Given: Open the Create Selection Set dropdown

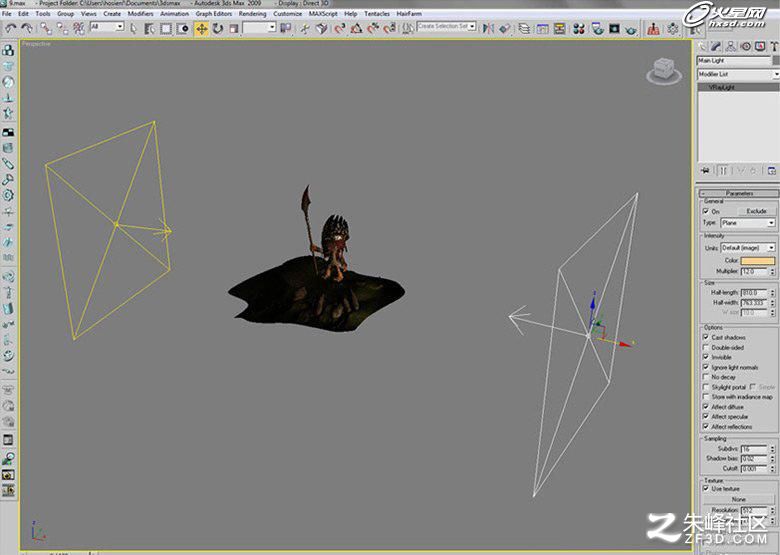Looking at the screenshot, I should pyautogui.click(x=447, y=26).
